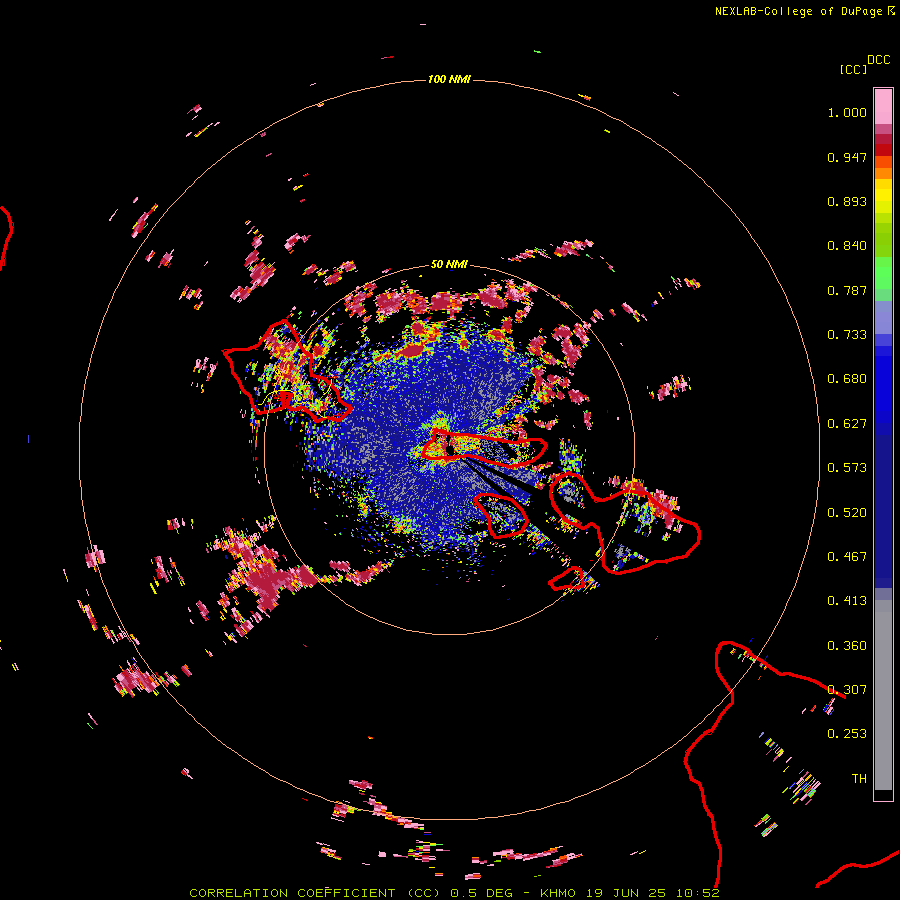The image size is (900, 900).
Task: Click the CORRELATION COEFFICIENT (CC) caption text
Action: click(x=315, y=893)
